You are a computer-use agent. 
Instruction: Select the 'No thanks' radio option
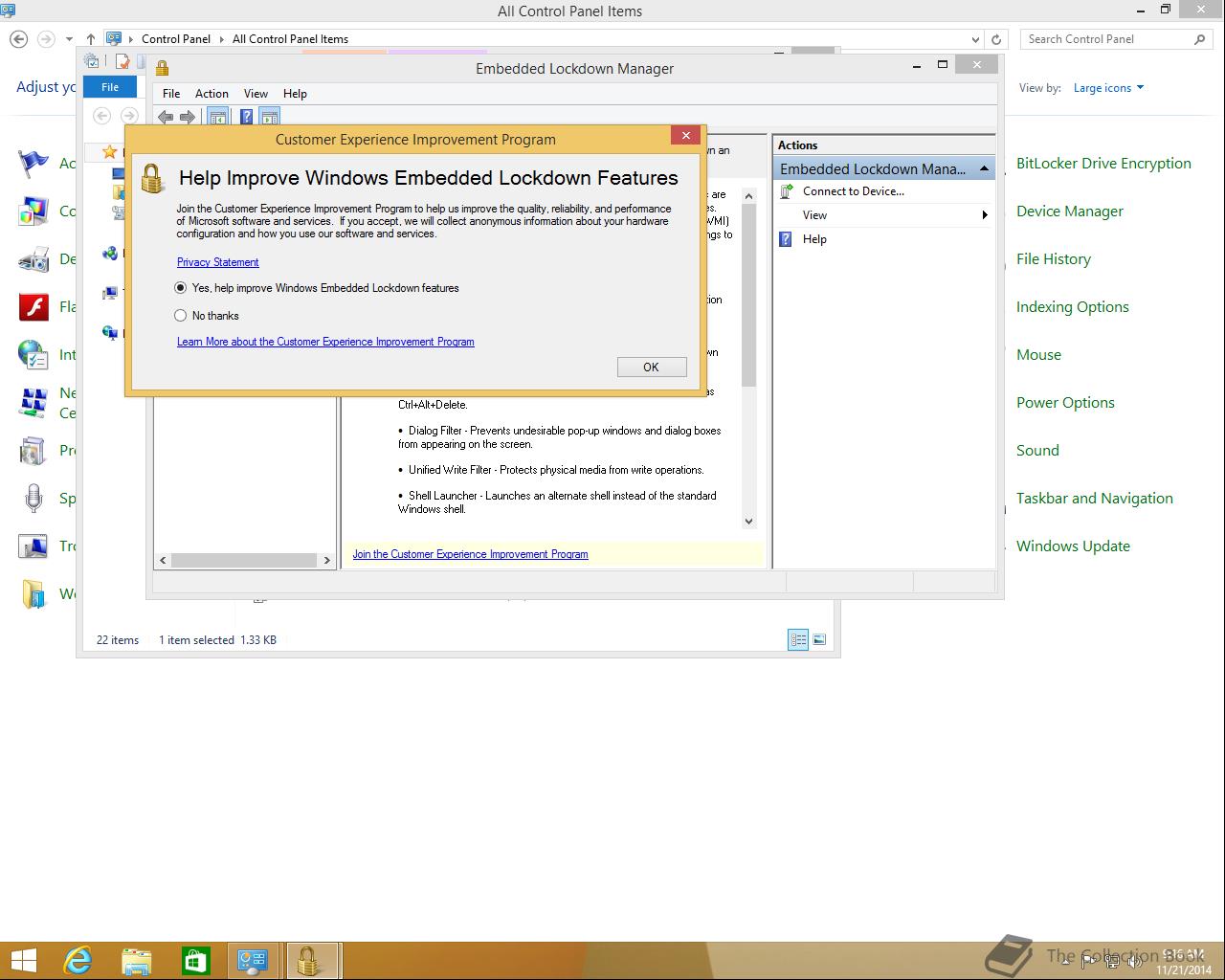pyautogui.click(x=207, y=316)
